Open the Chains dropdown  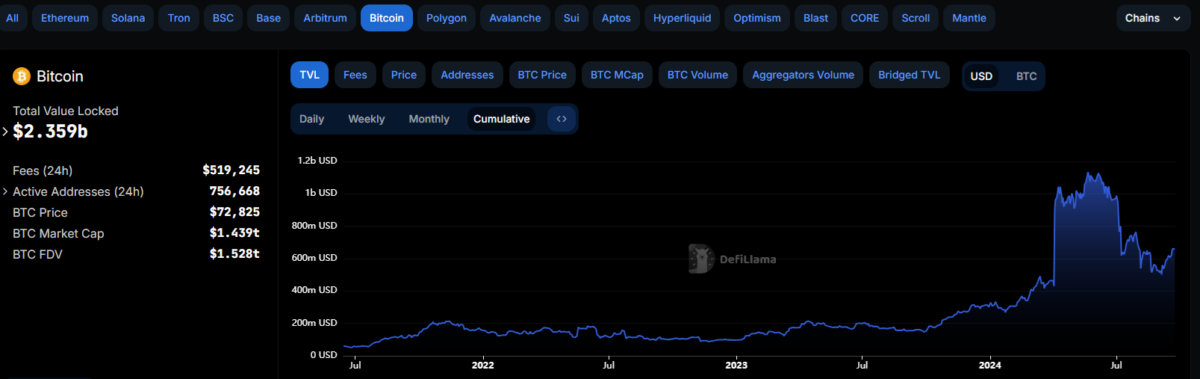[1154, 18]
